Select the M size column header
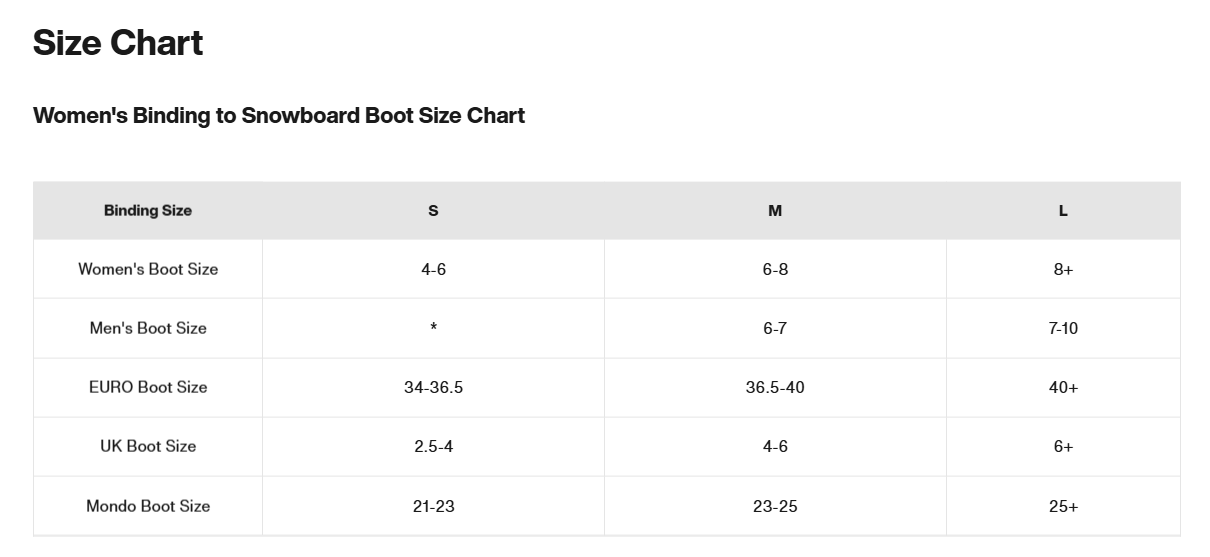 [x=775, y=210]
